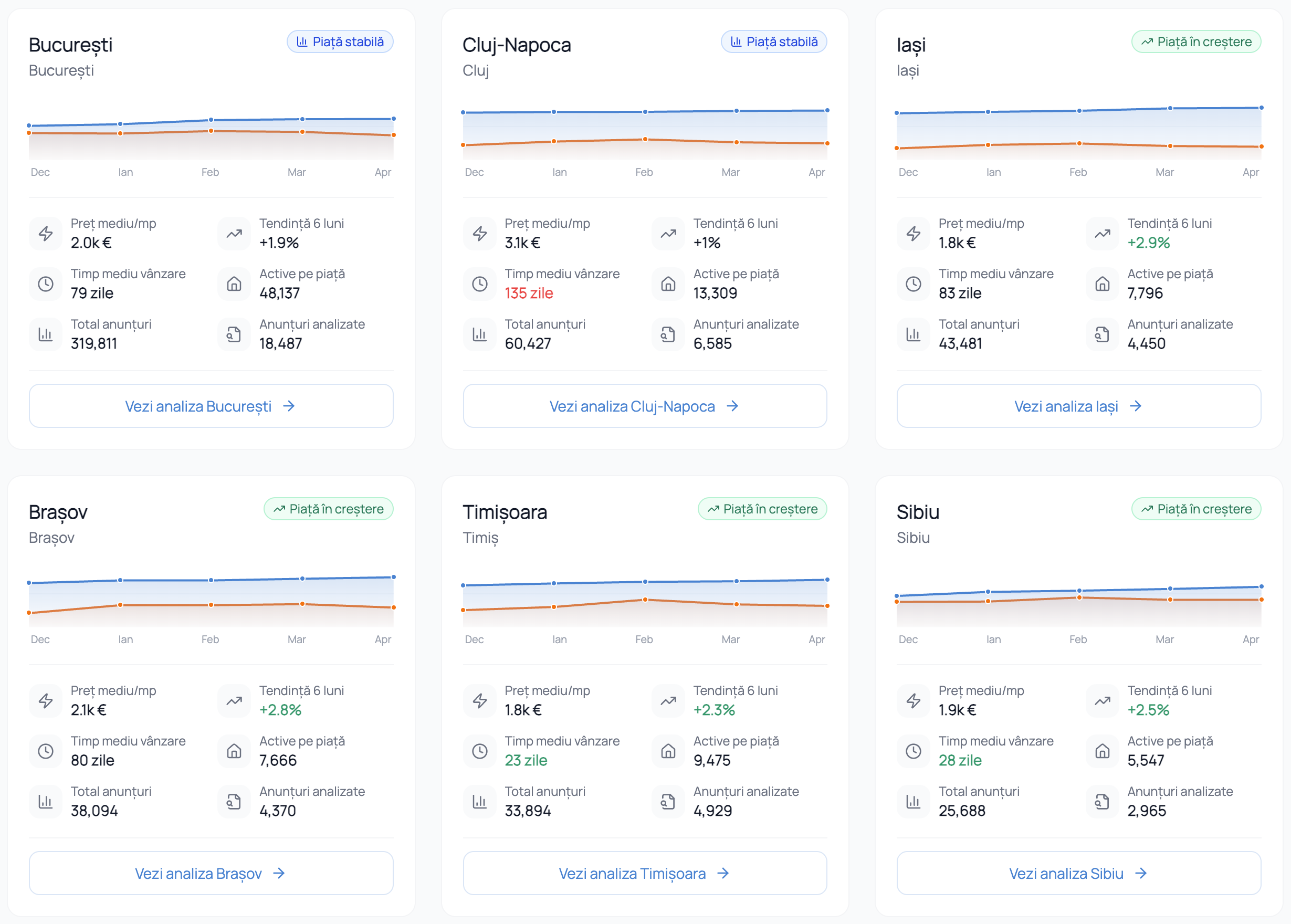Click the clock icon beside Brașov 80 zile
The image size is (1291, 924).
(46, 751)
